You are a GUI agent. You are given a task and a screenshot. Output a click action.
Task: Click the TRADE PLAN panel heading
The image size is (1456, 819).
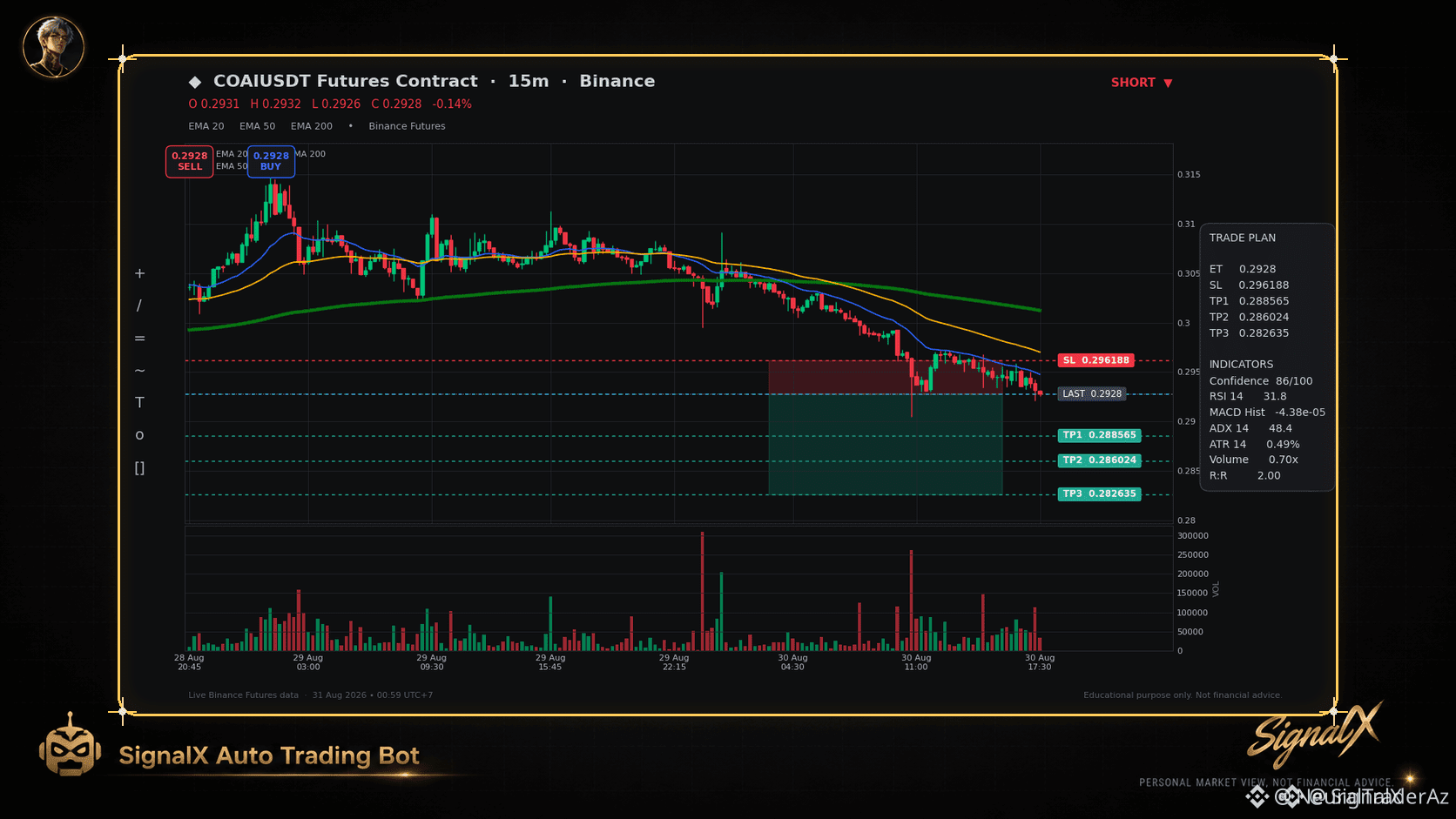(x=1243, y=238)
